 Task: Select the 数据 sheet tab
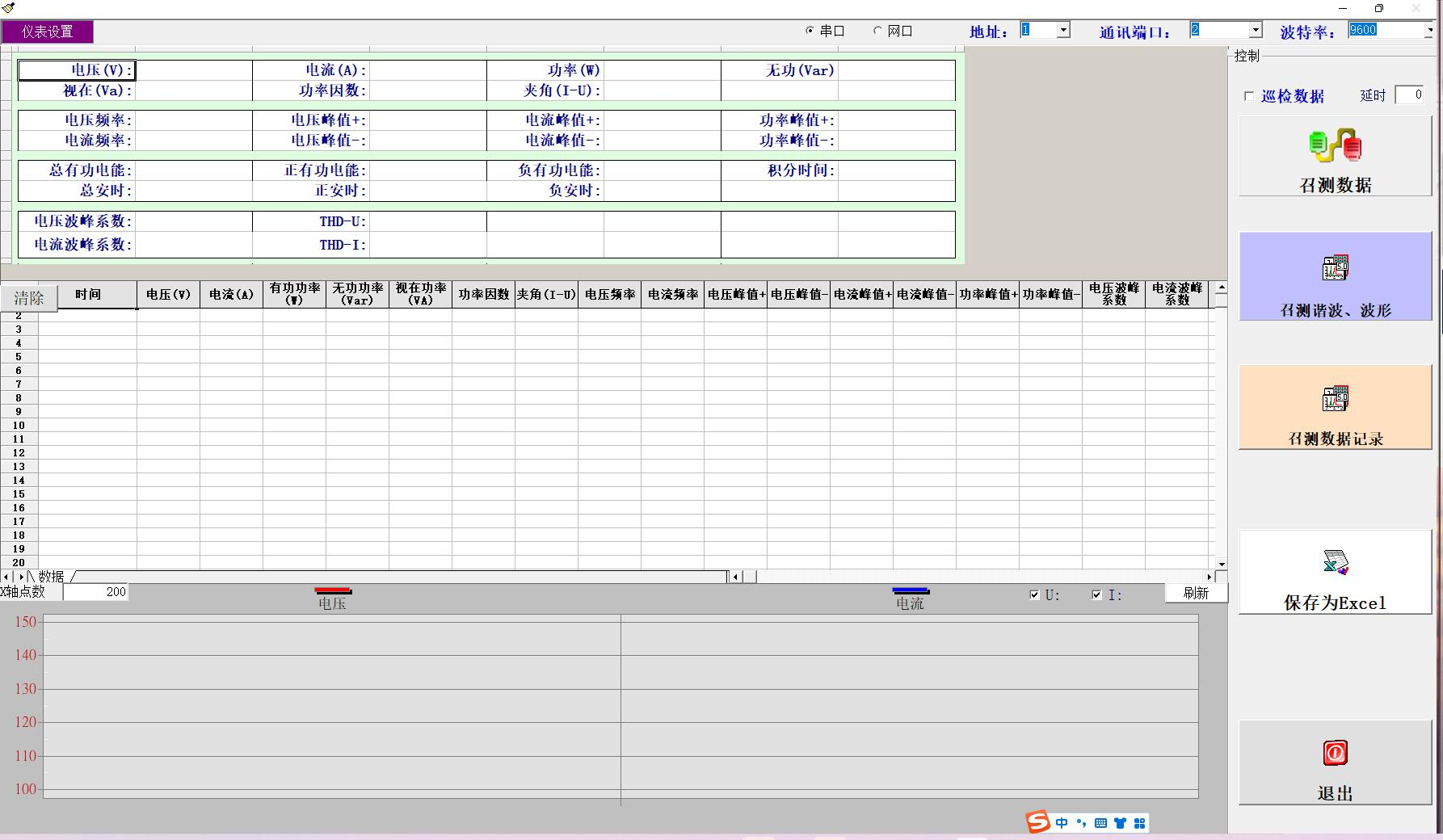coord(50,577)
